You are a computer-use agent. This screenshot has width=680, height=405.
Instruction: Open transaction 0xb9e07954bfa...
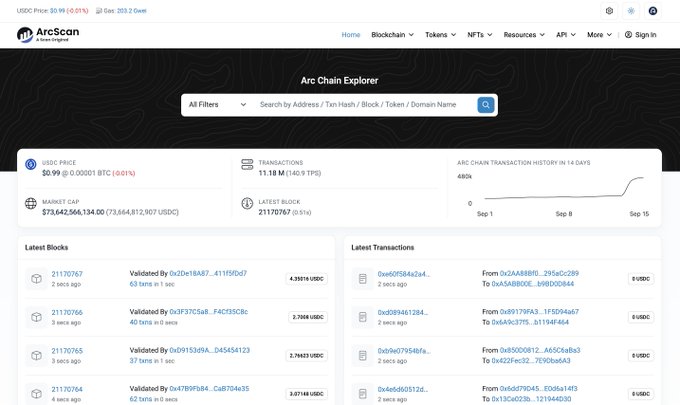click(x=404, y=351)
